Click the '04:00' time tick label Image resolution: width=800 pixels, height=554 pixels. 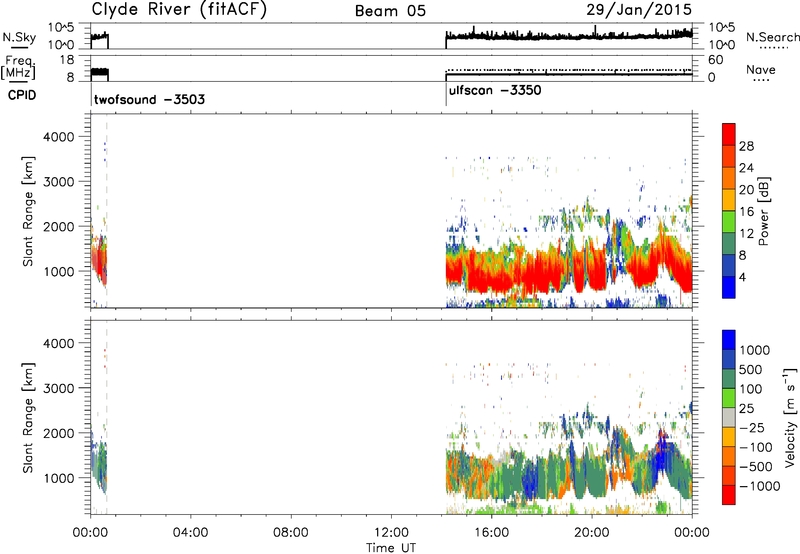190,533
